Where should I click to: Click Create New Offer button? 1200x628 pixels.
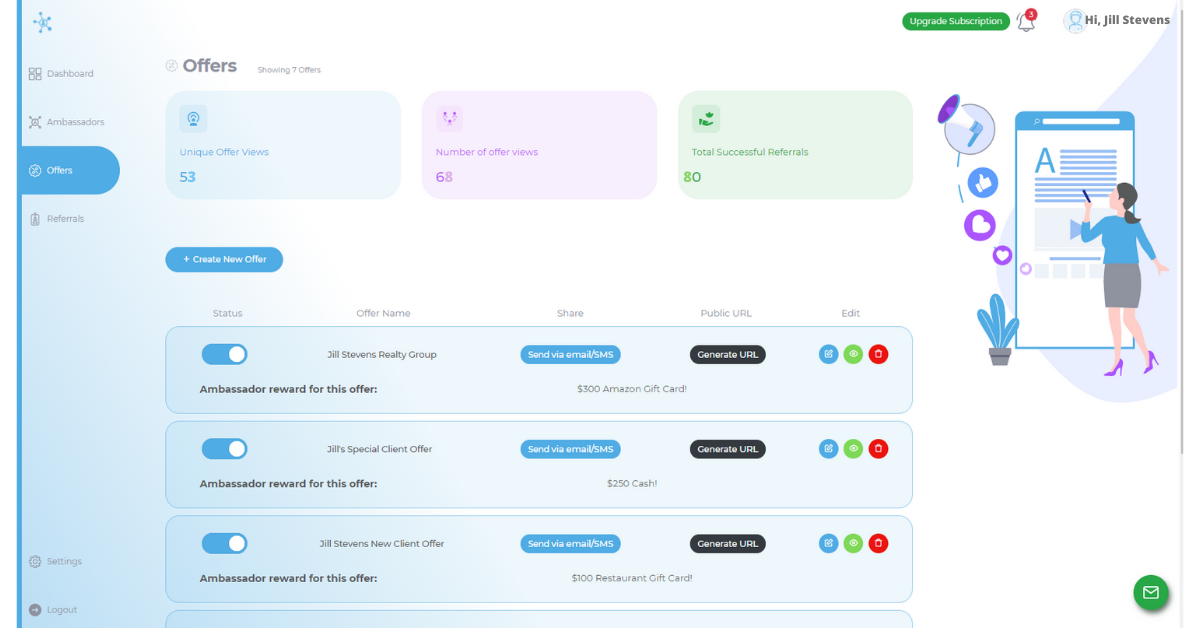(224, 259)
